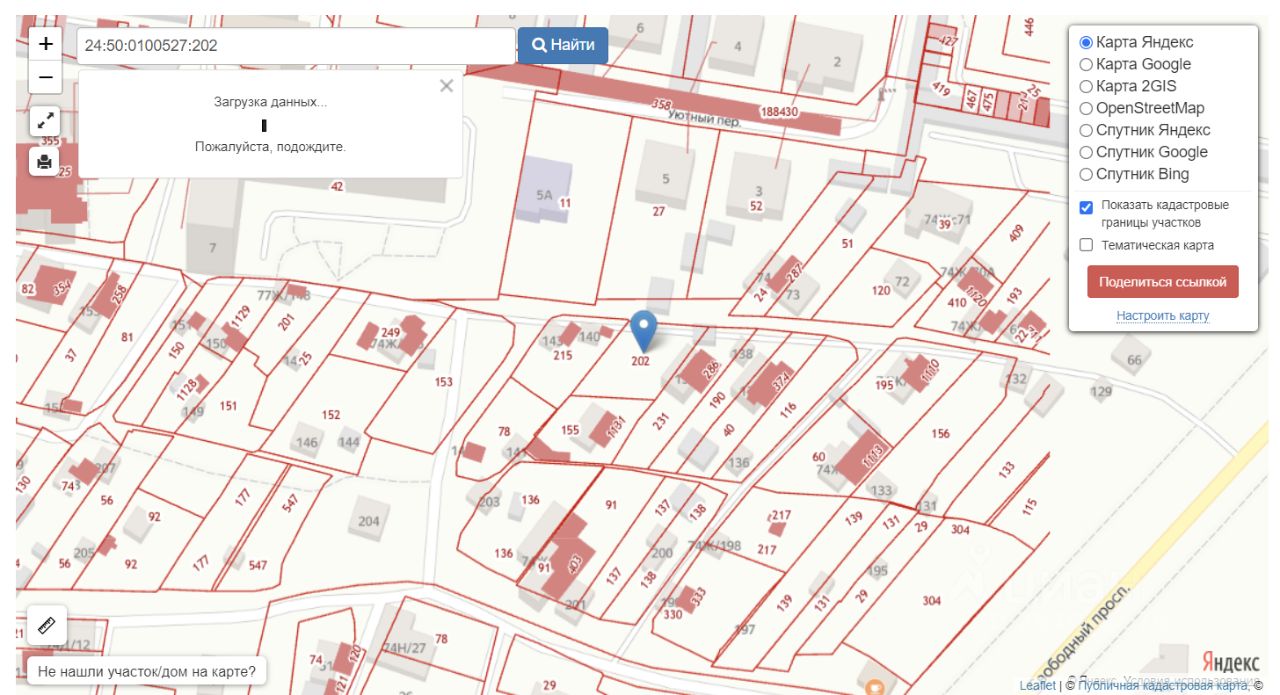The height and width of the screenshot is (695, 1280).
Task: Select parcel number 156
Action: 940,434
